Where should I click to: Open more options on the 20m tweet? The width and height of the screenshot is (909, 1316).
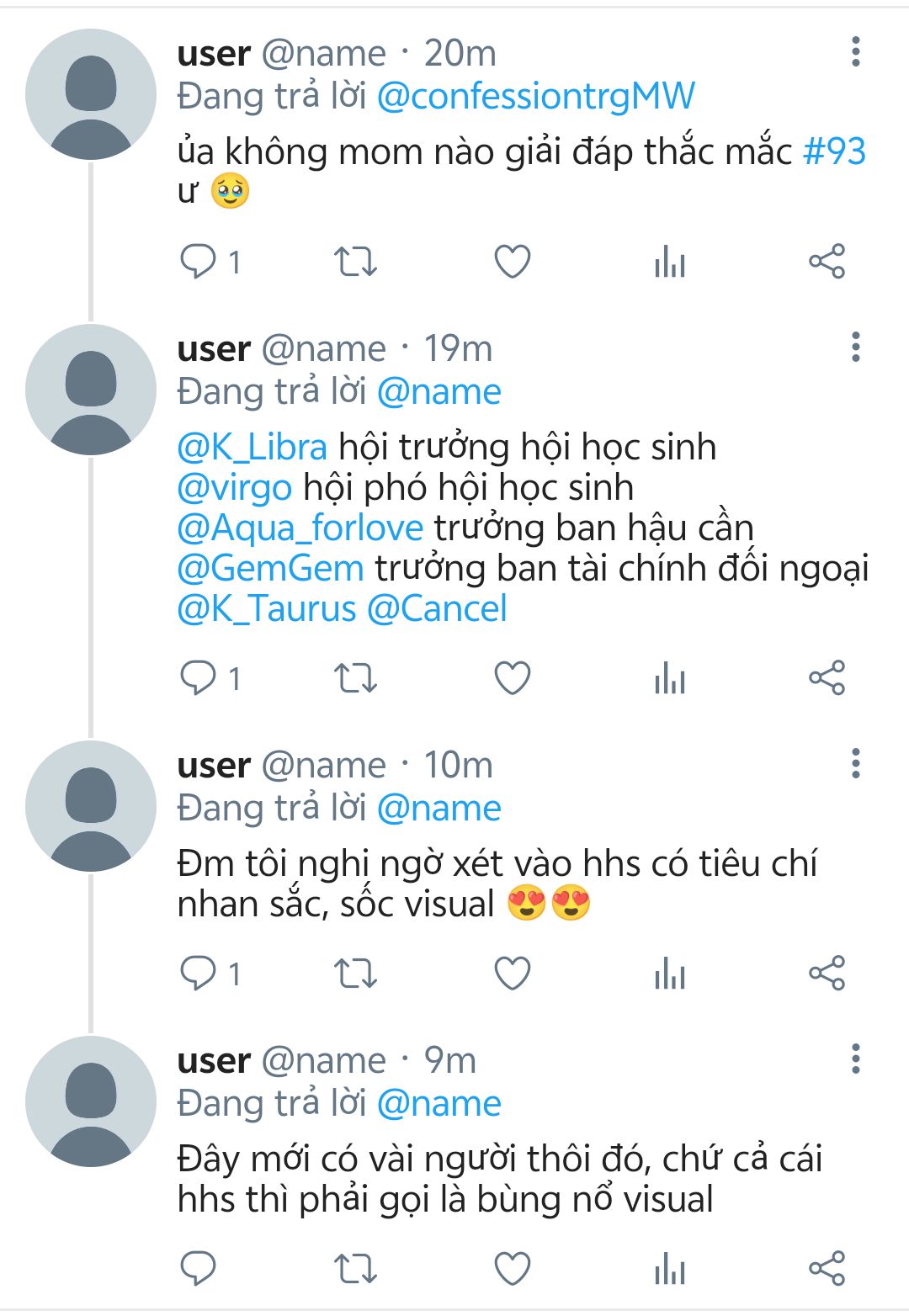(856, 52)
